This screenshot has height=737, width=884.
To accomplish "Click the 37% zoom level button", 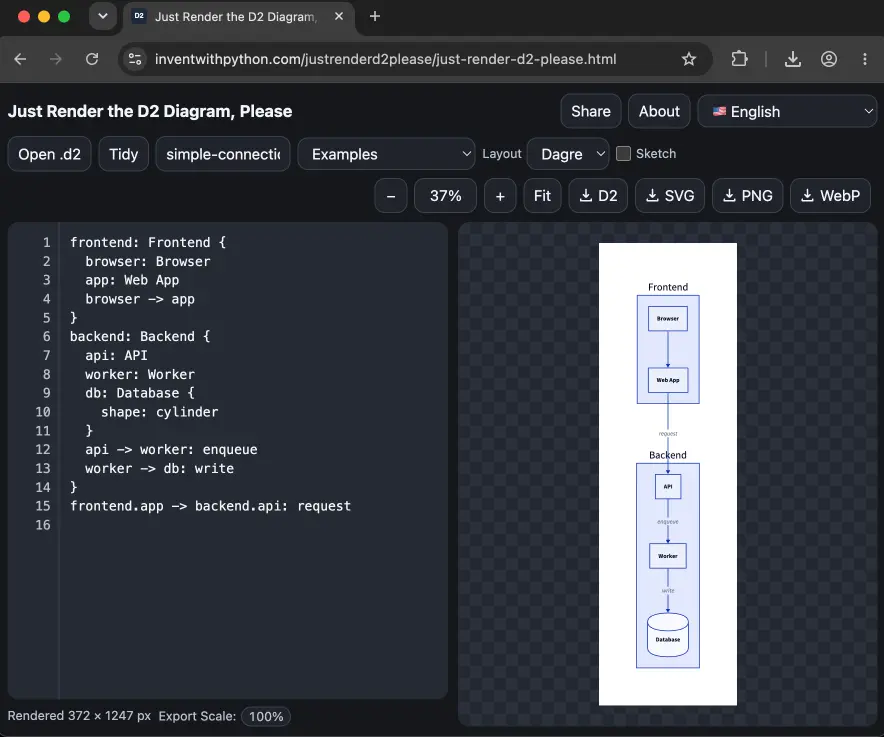I will coord(445,196).
